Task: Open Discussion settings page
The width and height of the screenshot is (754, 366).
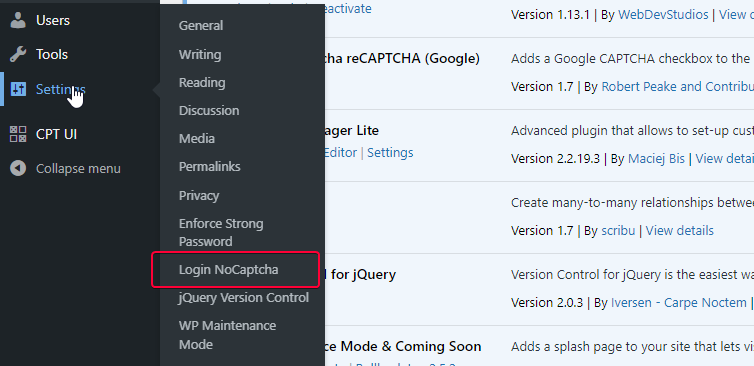Action: point(209,111)
